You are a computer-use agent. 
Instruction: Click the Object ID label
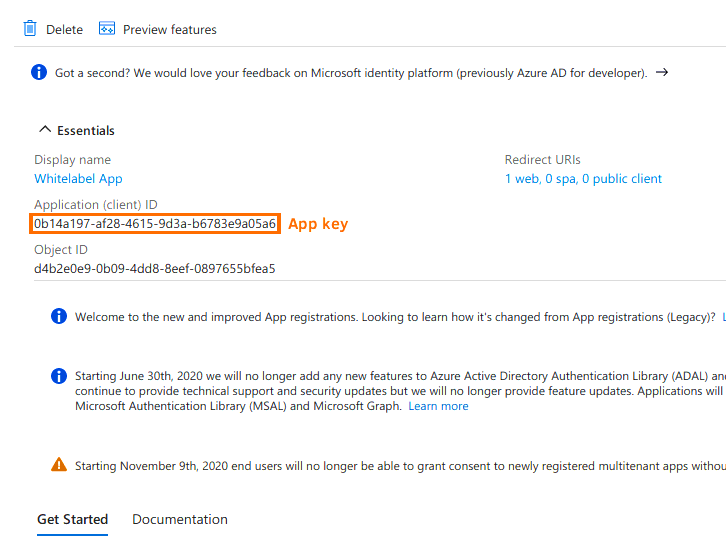61,249
